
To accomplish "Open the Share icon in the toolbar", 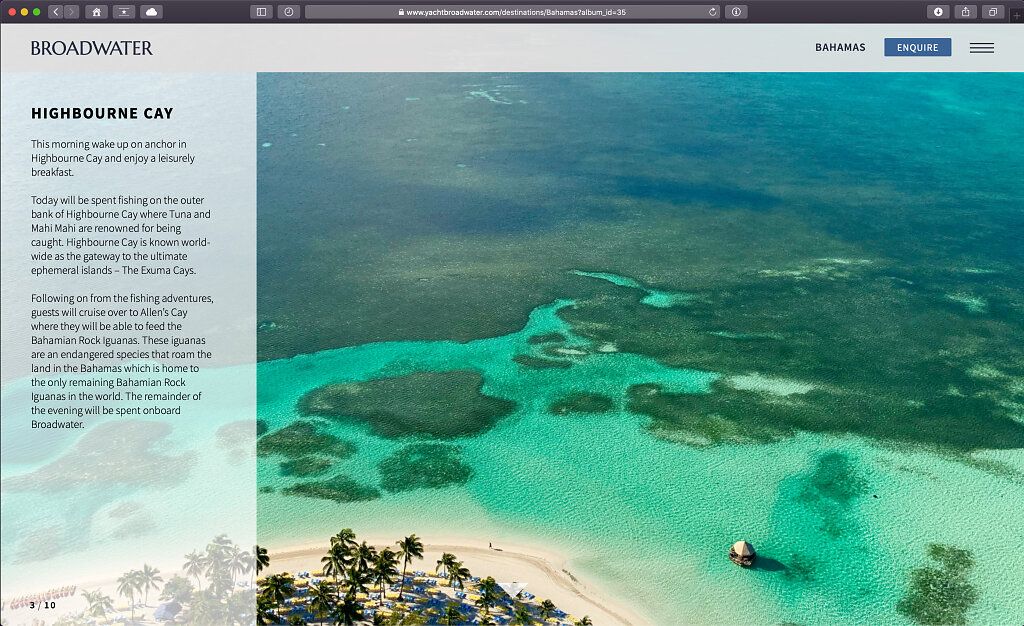I will (x=965, y=12).
